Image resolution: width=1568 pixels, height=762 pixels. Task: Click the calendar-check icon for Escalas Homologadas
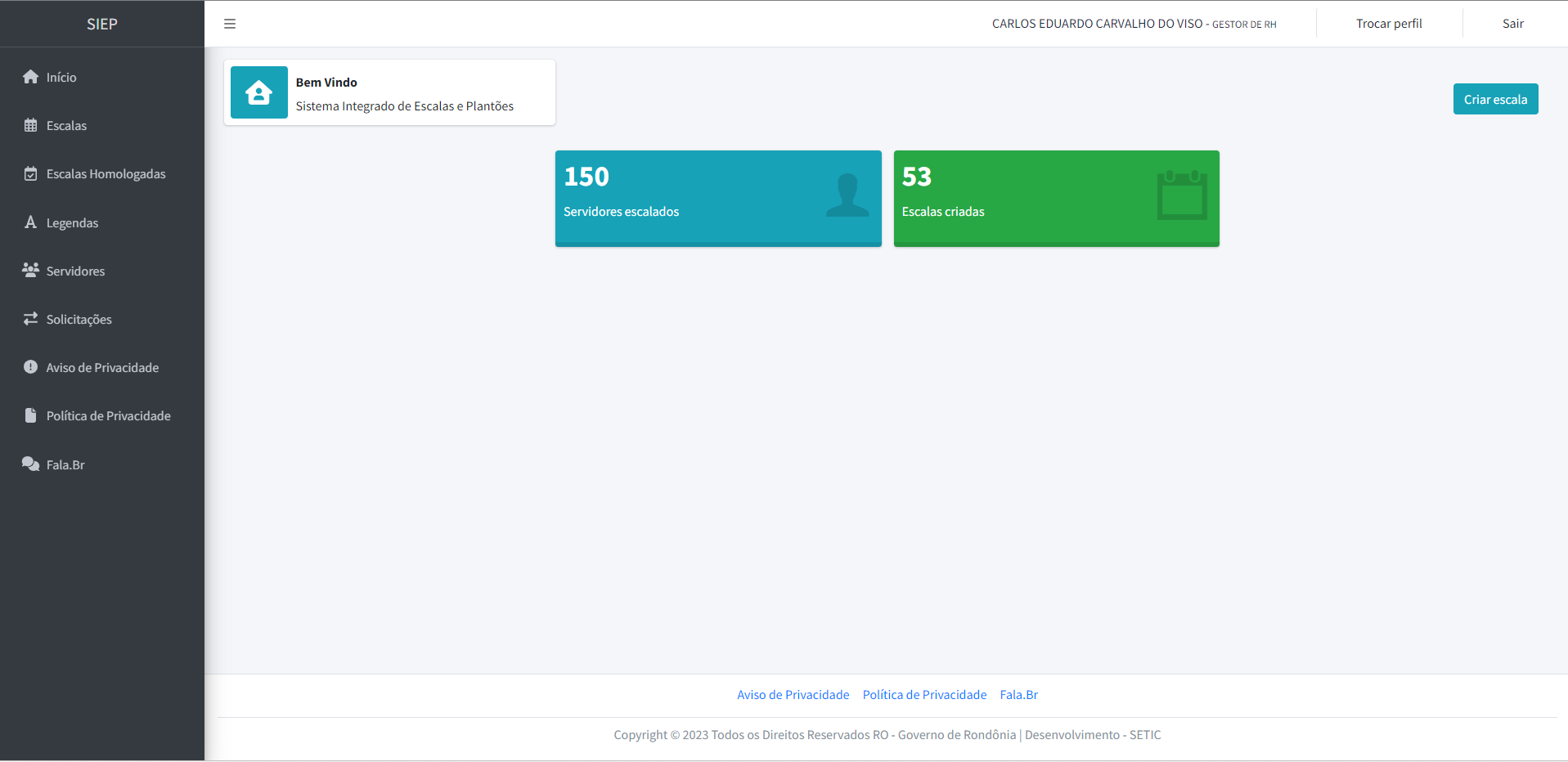pyautogui.click(x=31, y=173)
